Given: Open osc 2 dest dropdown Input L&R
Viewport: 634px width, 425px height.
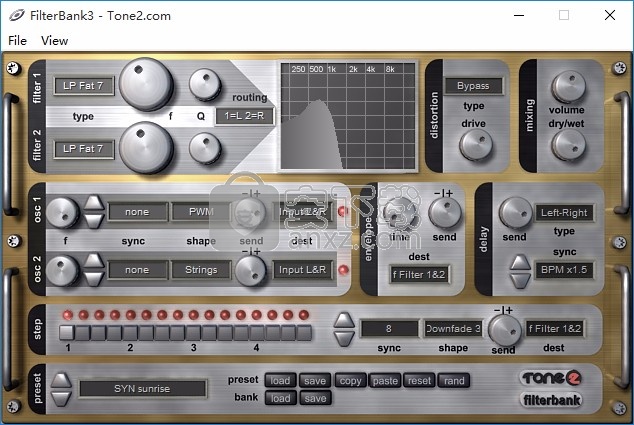Looking at the screenshot, I should click(302, 270).
